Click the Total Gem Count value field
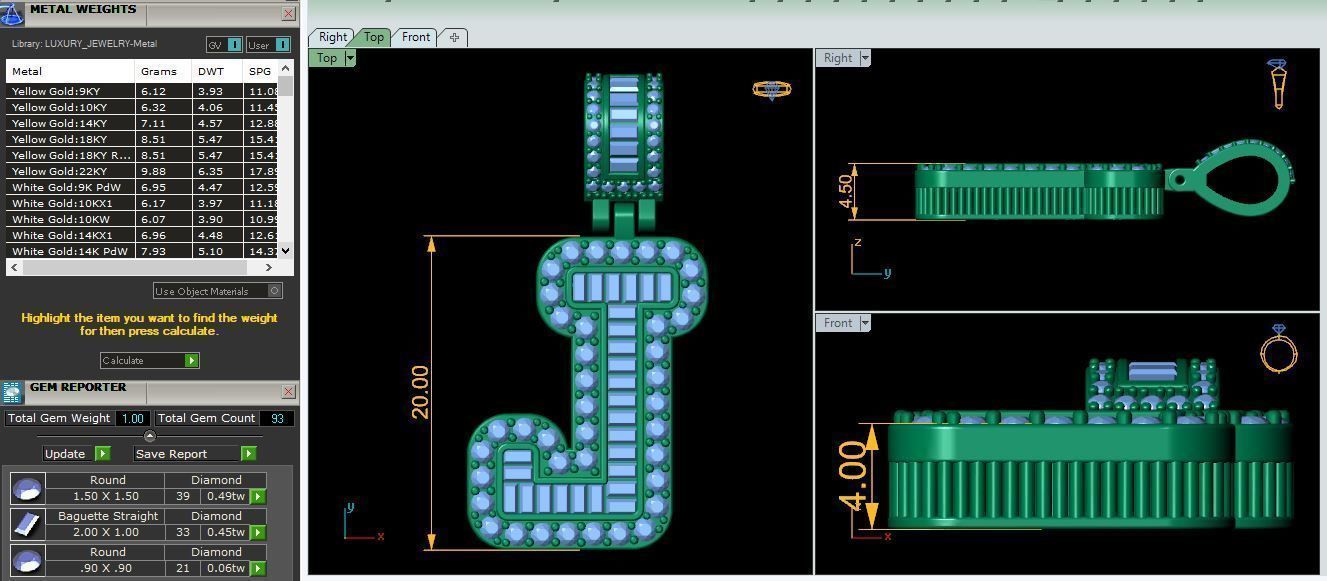Image resolution: width=1327 pixels, height=581 pixels. point(279,418)
